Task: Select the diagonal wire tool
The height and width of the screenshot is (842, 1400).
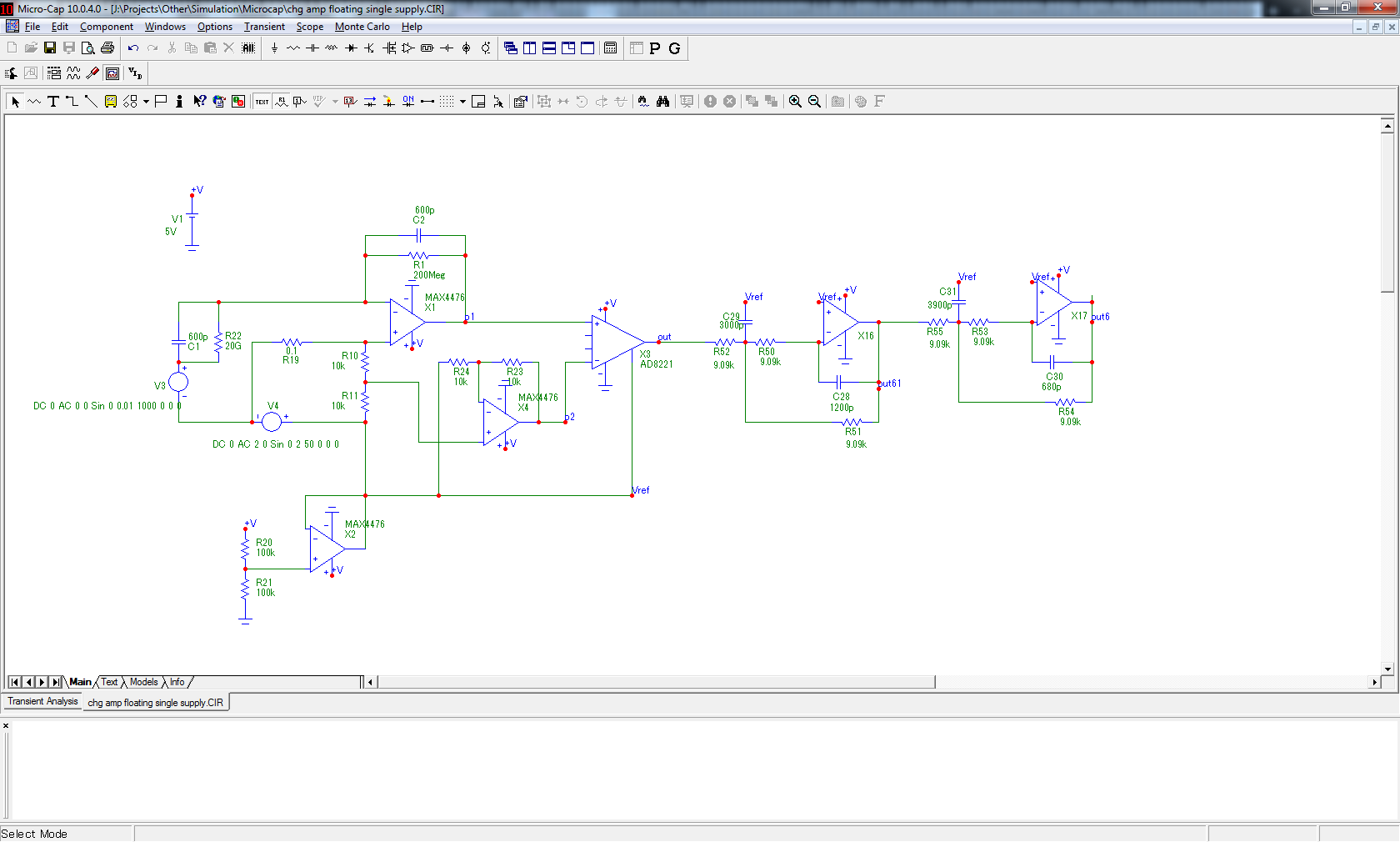Action: 92,102
